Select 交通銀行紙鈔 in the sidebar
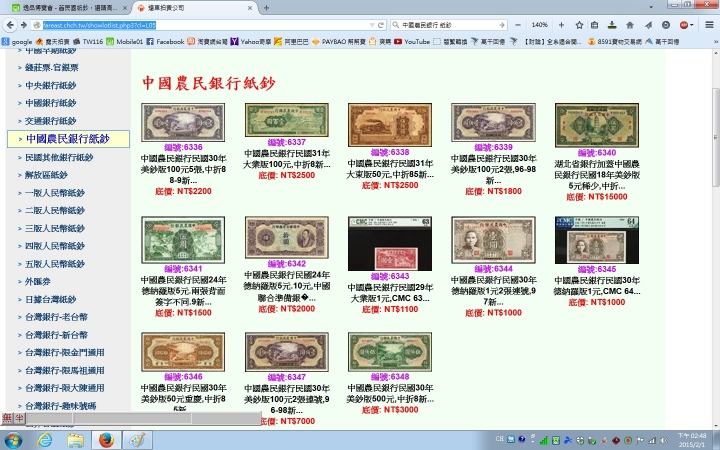 51,121
